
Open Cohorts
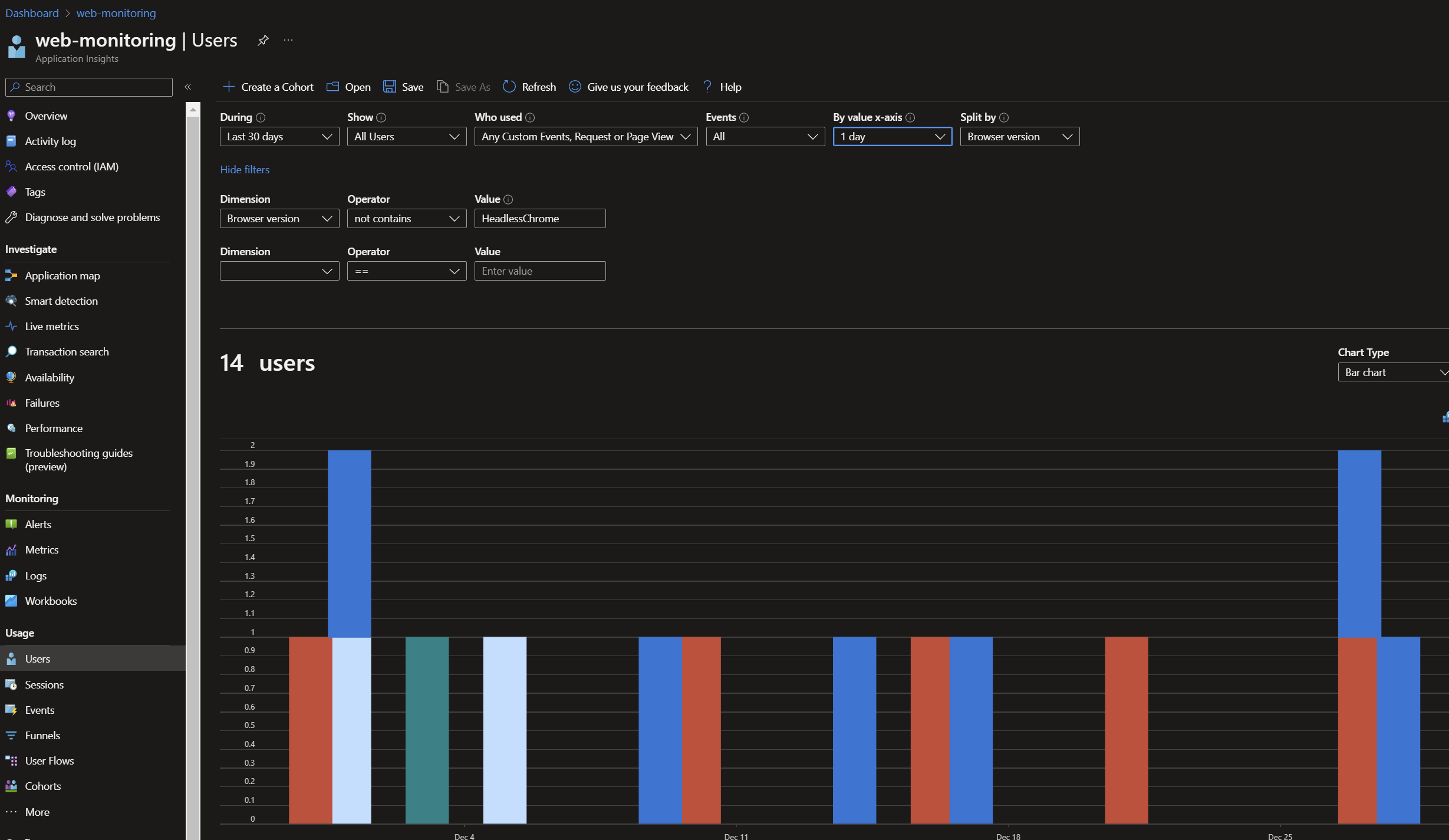pyautogui.click(x=43, y=786)
